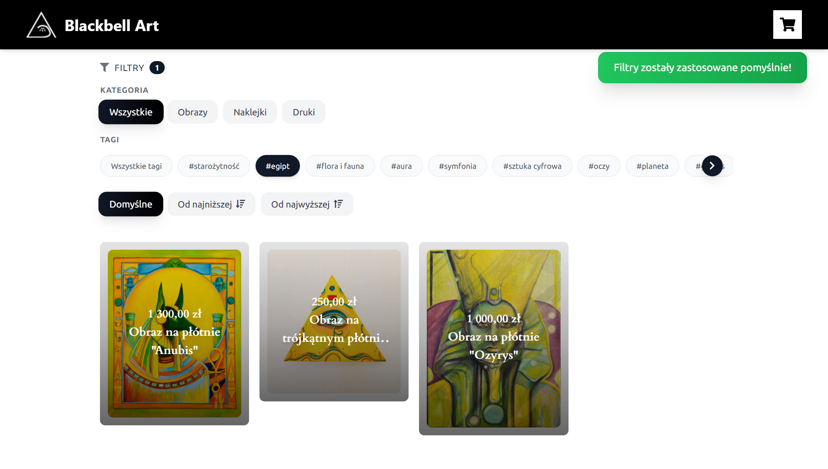Click the ascending sort icon on Od najniższej
The height and width of the screenshot is (469, 828).
241,204
